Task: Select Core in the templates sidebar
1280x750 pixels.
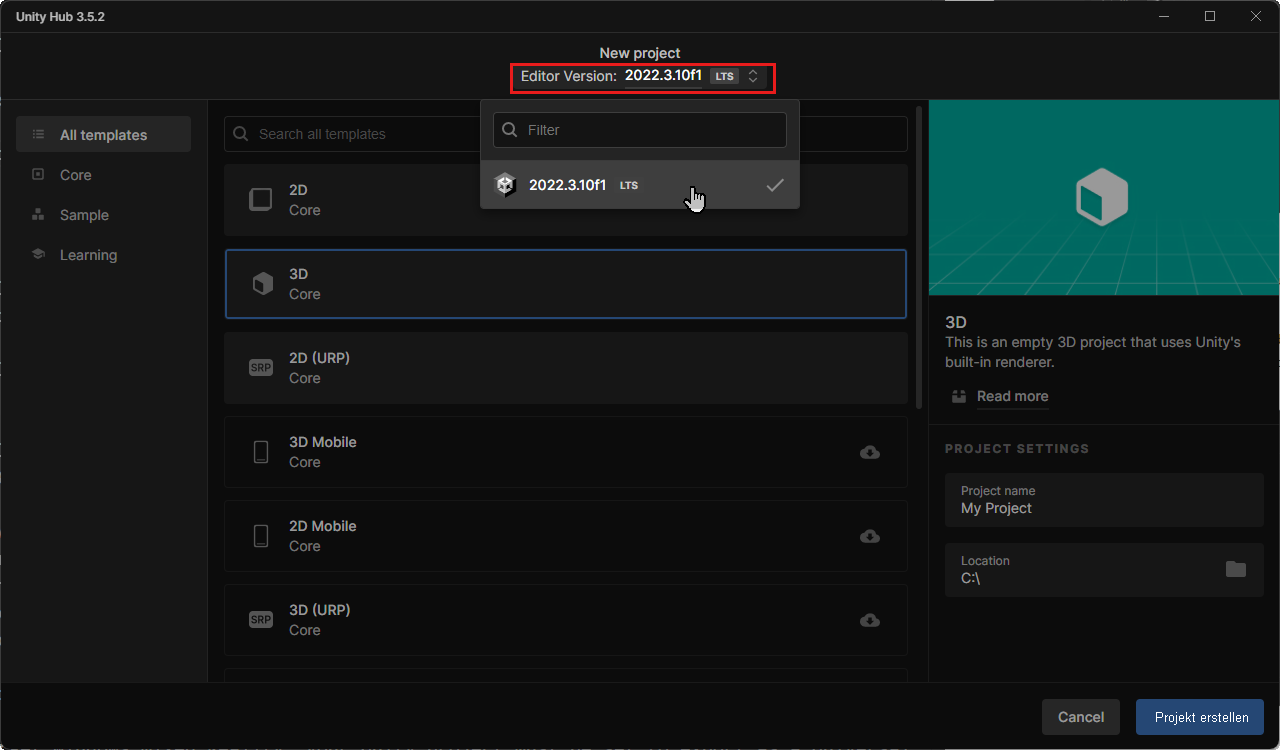Action: pos(74,174)
